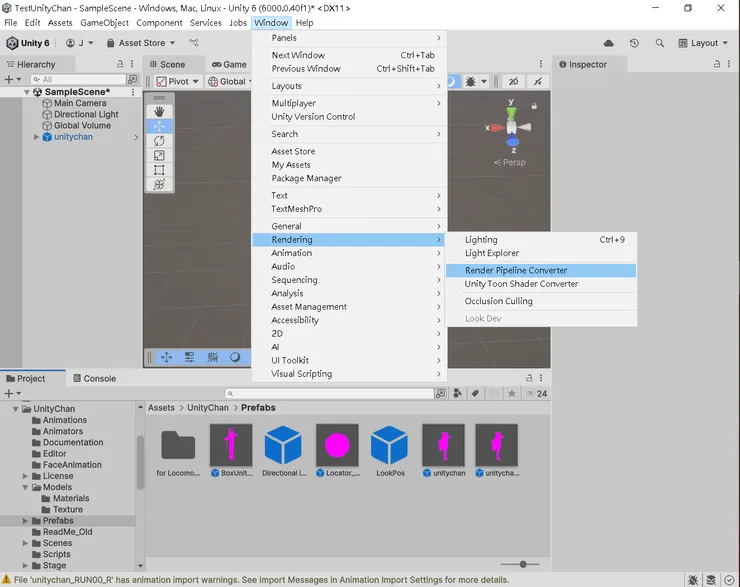Open the GameObject menu
This screenshot has width=740, height=587.
pyautogui.click(x=104, y=23)
